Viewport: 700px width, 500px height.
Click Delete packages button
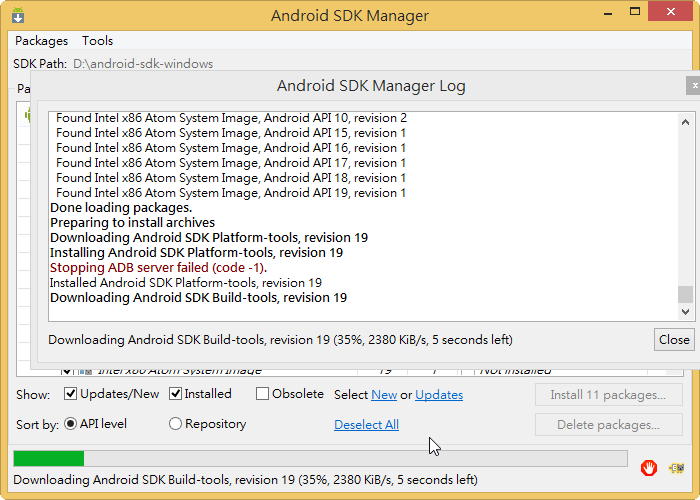coord(608,425)
